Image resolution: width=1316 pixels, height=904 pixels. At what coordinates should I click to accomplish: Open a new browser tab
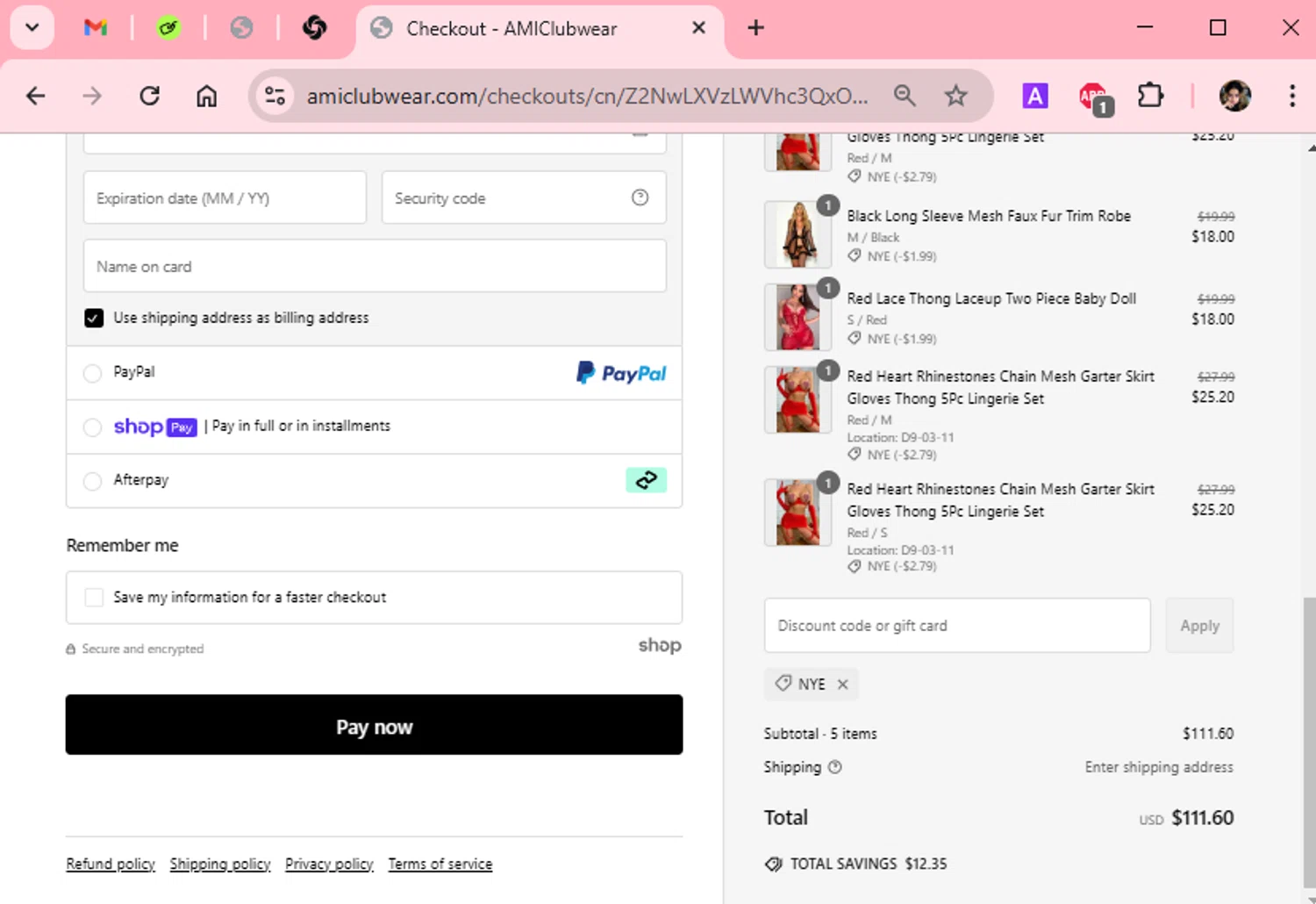click(755, 28)
